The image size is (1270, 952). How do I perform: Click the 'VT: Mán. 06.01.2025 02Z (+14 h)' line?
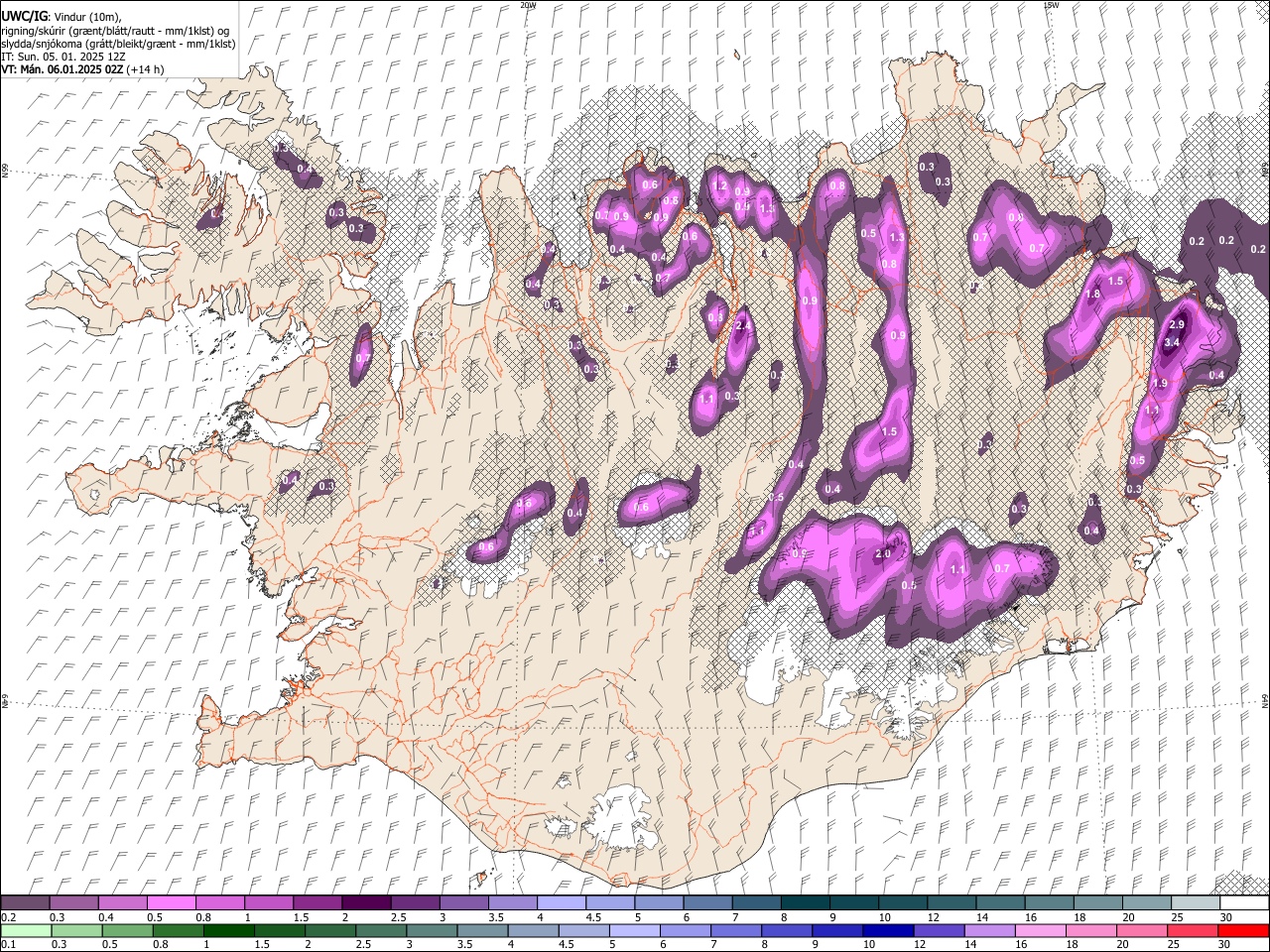tap(83, 69)
